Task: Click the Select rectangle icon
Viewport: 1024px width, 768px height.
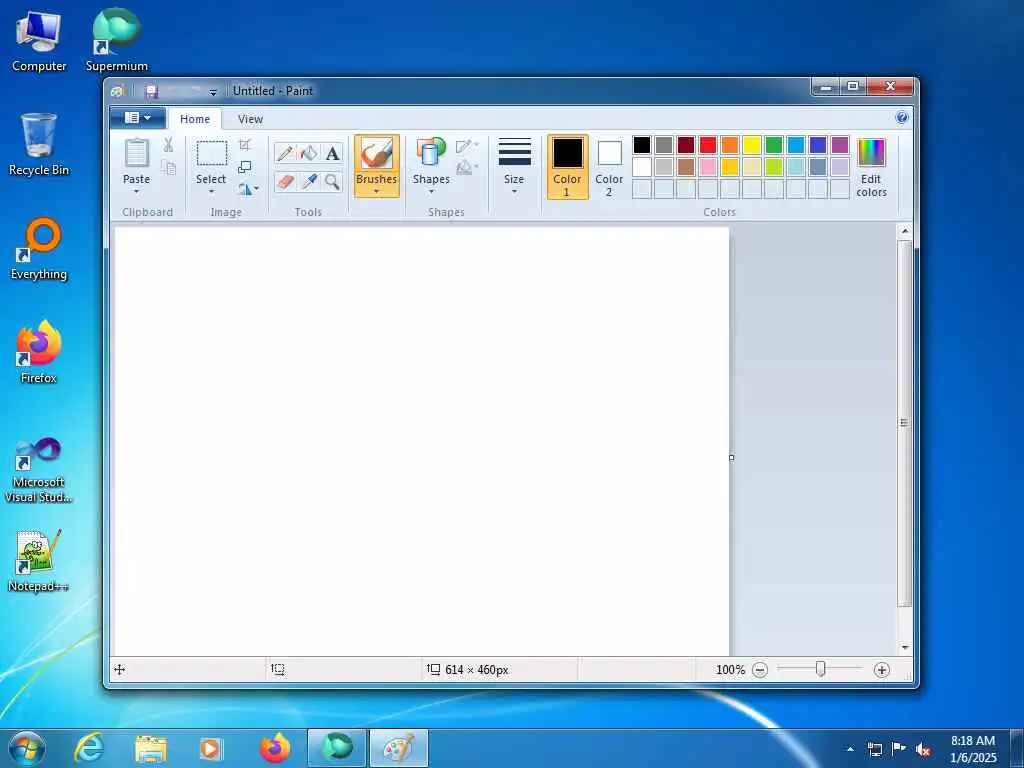Action: (212, 154)
